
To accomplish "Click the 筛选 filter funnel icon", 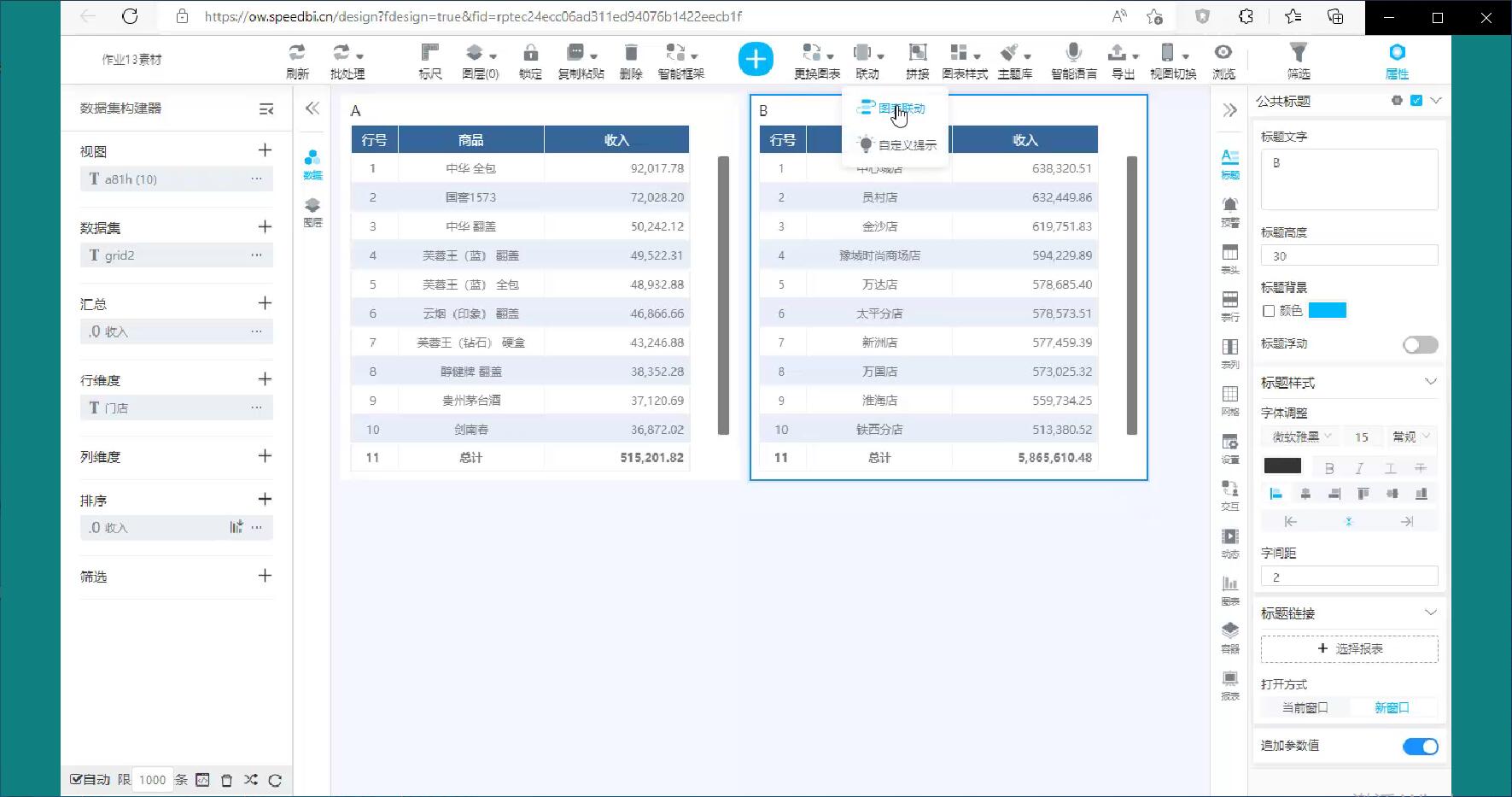I will (1298, 53).
